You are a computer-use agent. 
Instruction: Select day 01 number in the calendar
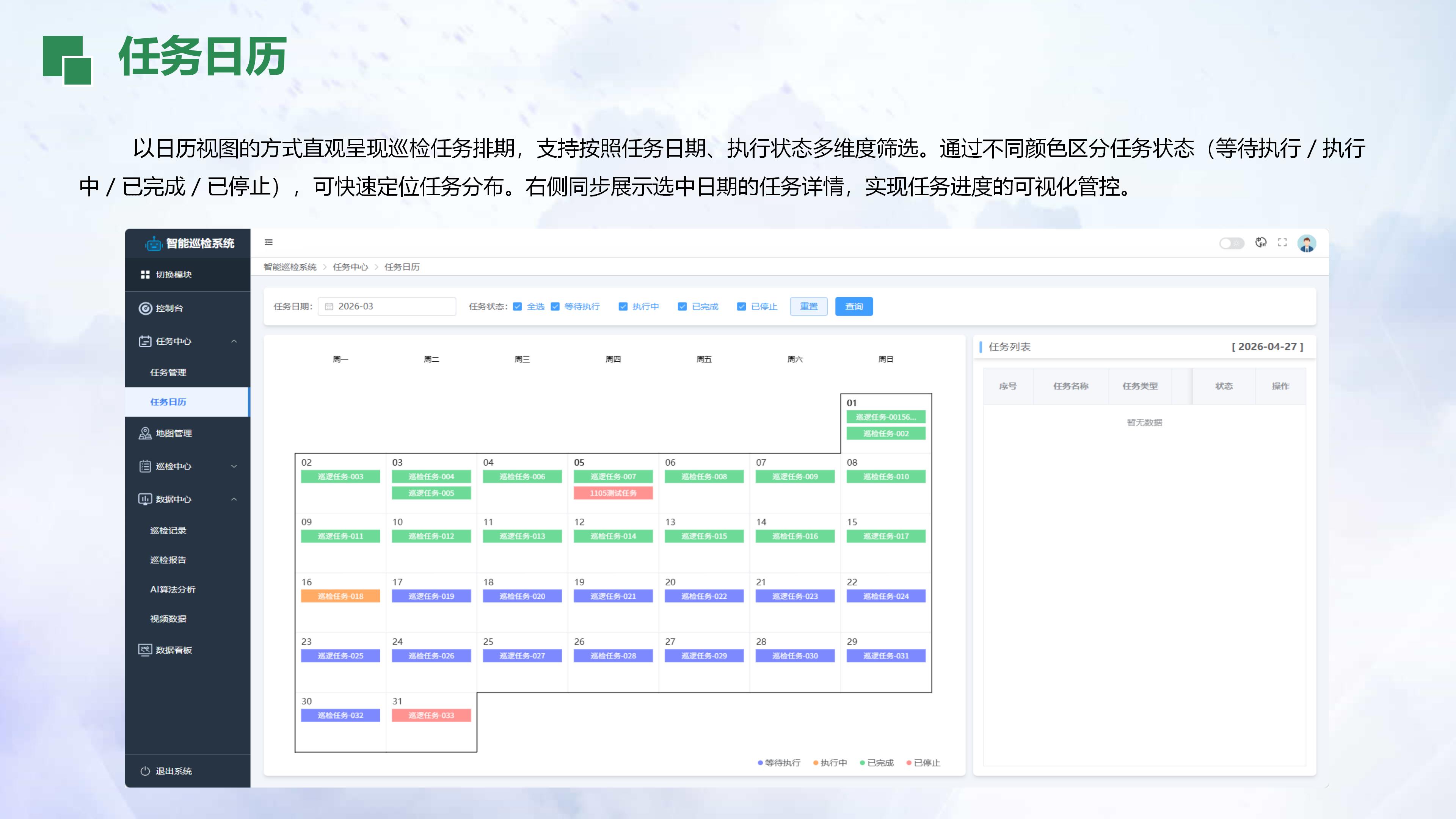coord(852,403)
